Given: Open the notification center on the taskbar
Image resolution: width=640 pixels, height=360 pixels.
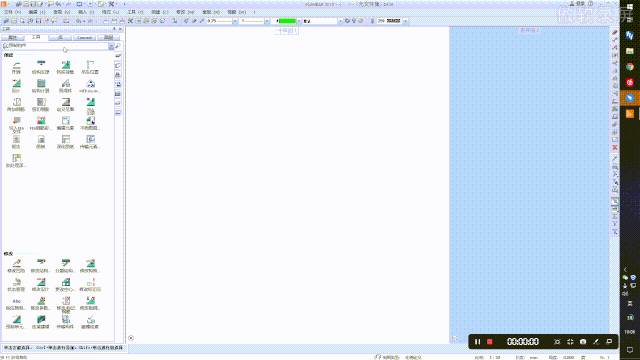Looking at the screenshot, I should point(630,350).
